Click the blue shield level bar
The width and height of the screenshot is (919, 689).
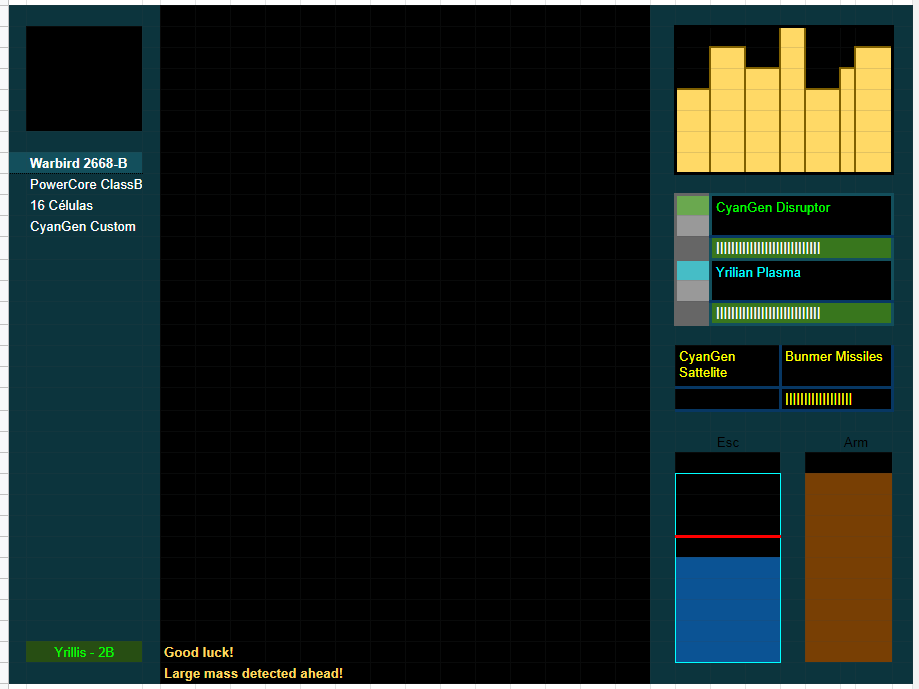tap(728, 609)
